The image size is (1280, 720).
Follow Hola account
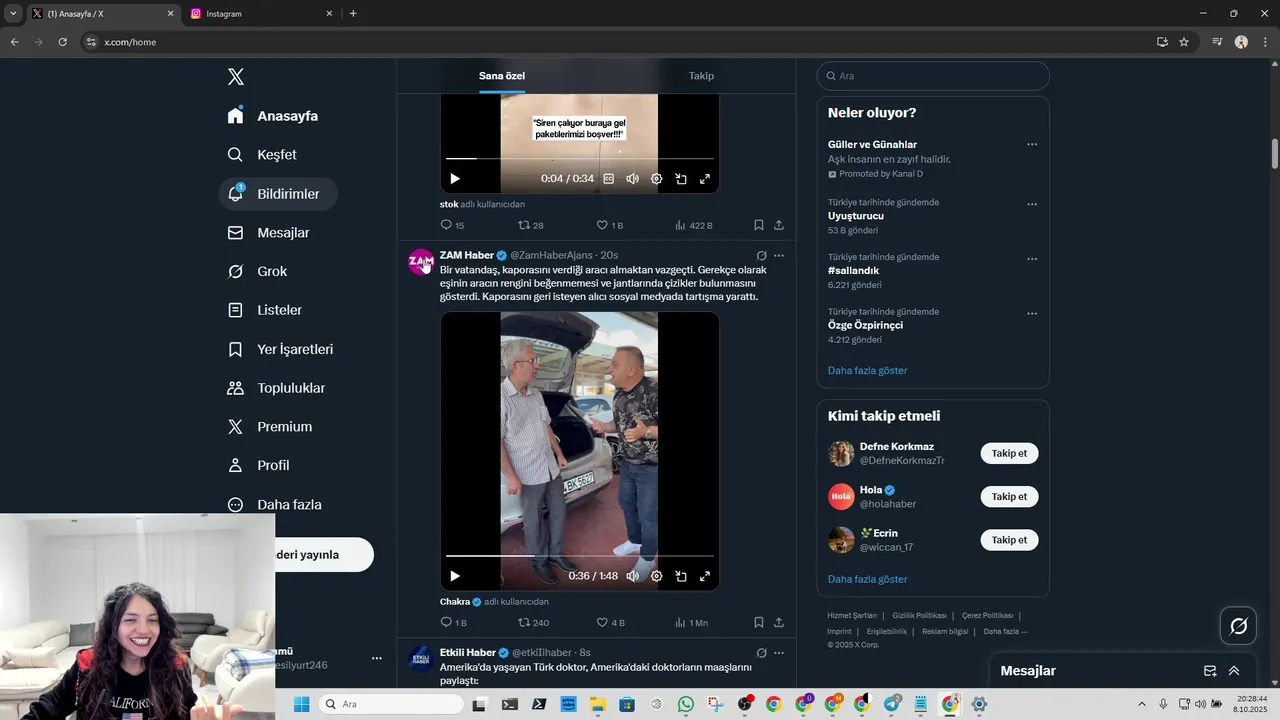tap(1009, 497)
